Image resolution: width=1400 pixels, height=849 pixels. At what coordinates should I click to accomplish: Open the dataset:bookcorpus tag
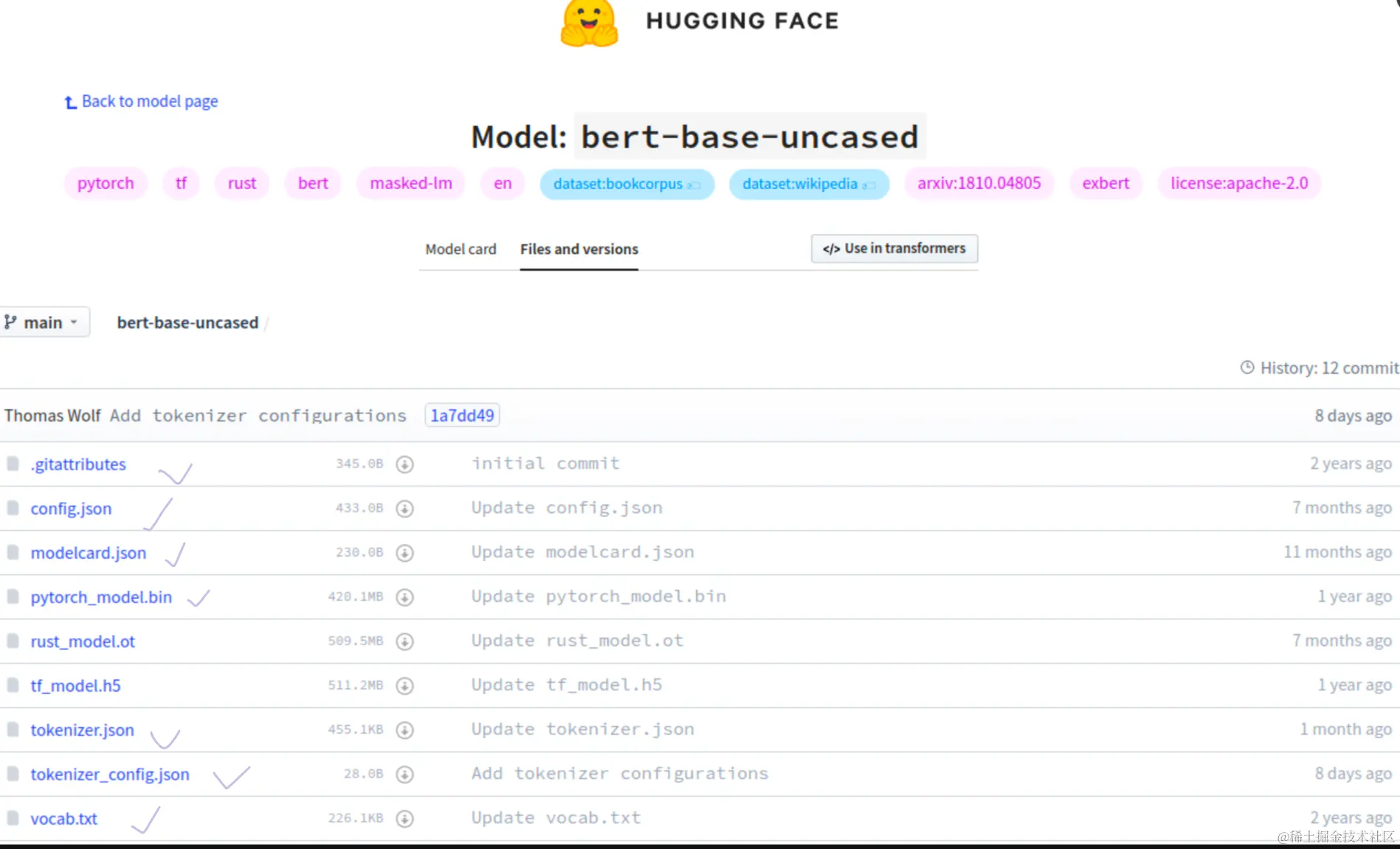627,184
